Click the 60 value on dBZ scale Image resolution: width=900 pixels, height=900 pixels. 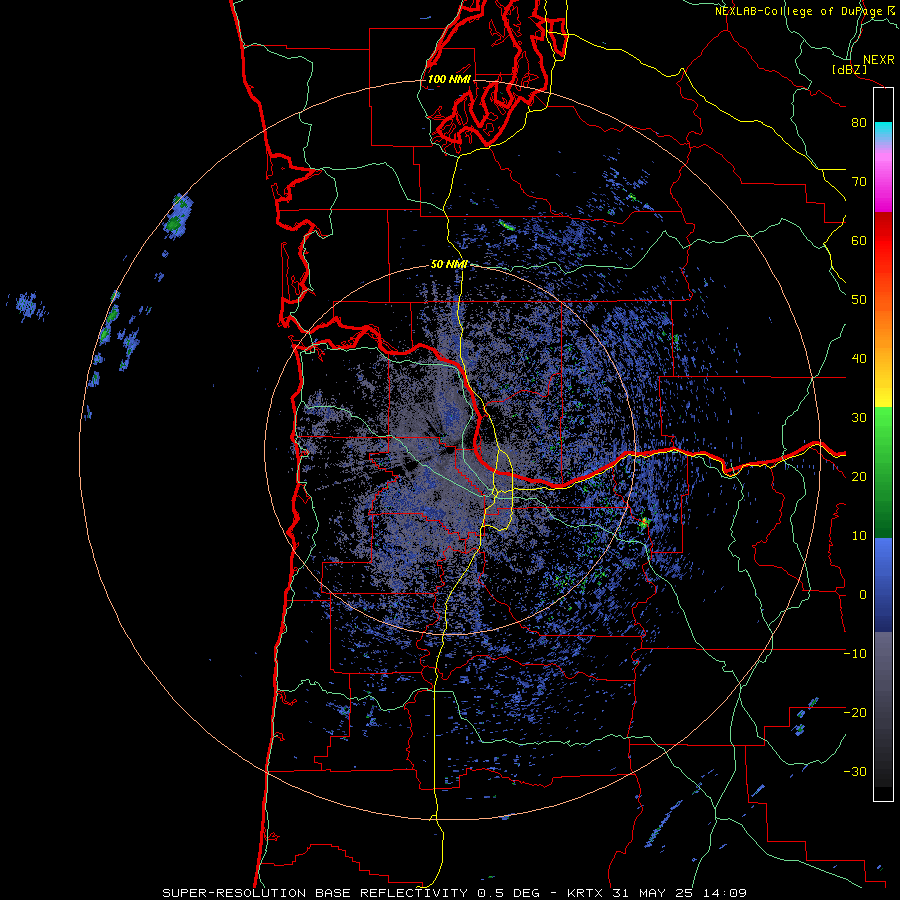click(x=859, y=240)
